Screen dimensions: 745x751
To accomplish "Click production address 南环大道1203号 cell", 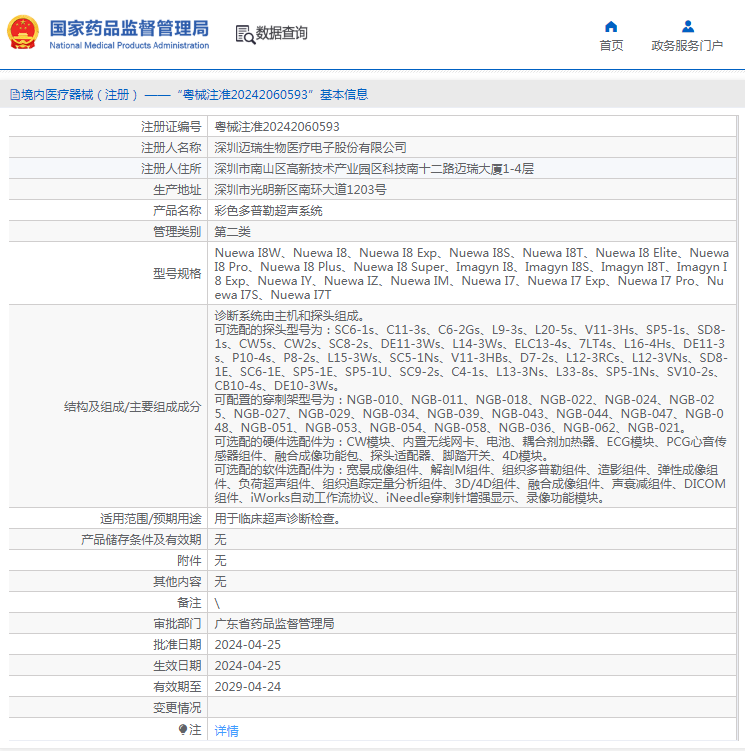I will pyautogui.click(x=300, y=190).
